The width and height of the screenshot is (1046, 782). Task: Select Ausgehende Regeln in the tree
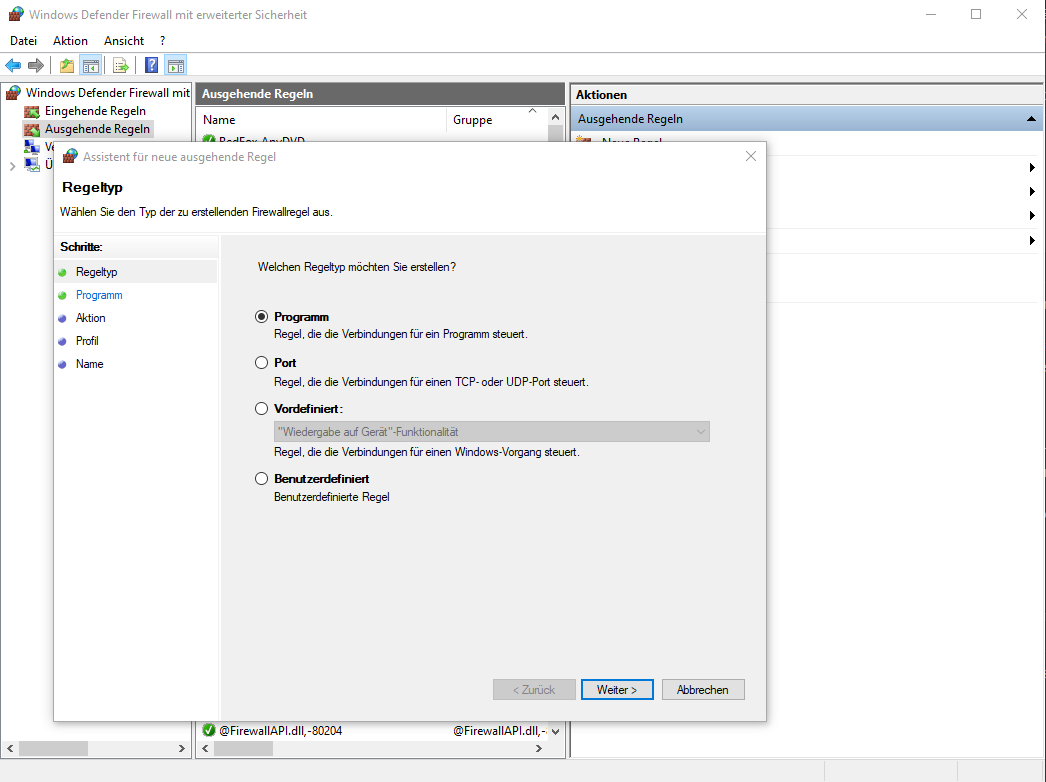pos(97,129)
